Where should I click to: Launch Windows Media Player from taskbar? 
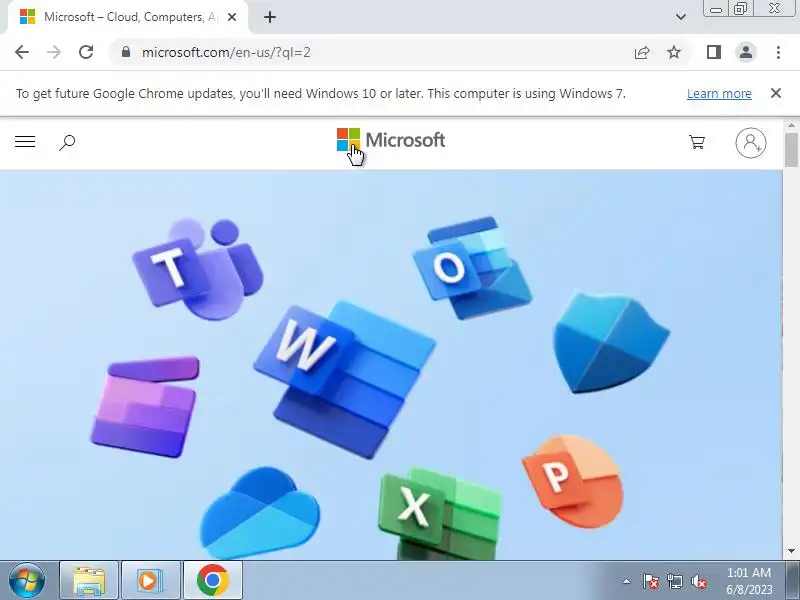coord(151,580)
